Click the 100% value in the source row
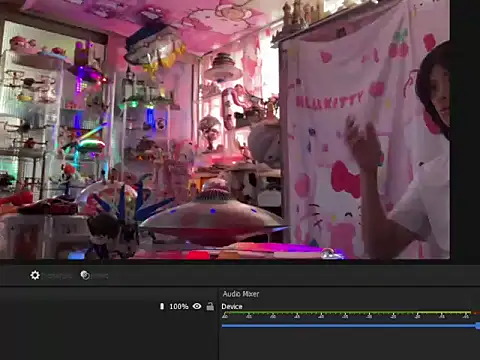The image size is (480, 360). (179, 306)
